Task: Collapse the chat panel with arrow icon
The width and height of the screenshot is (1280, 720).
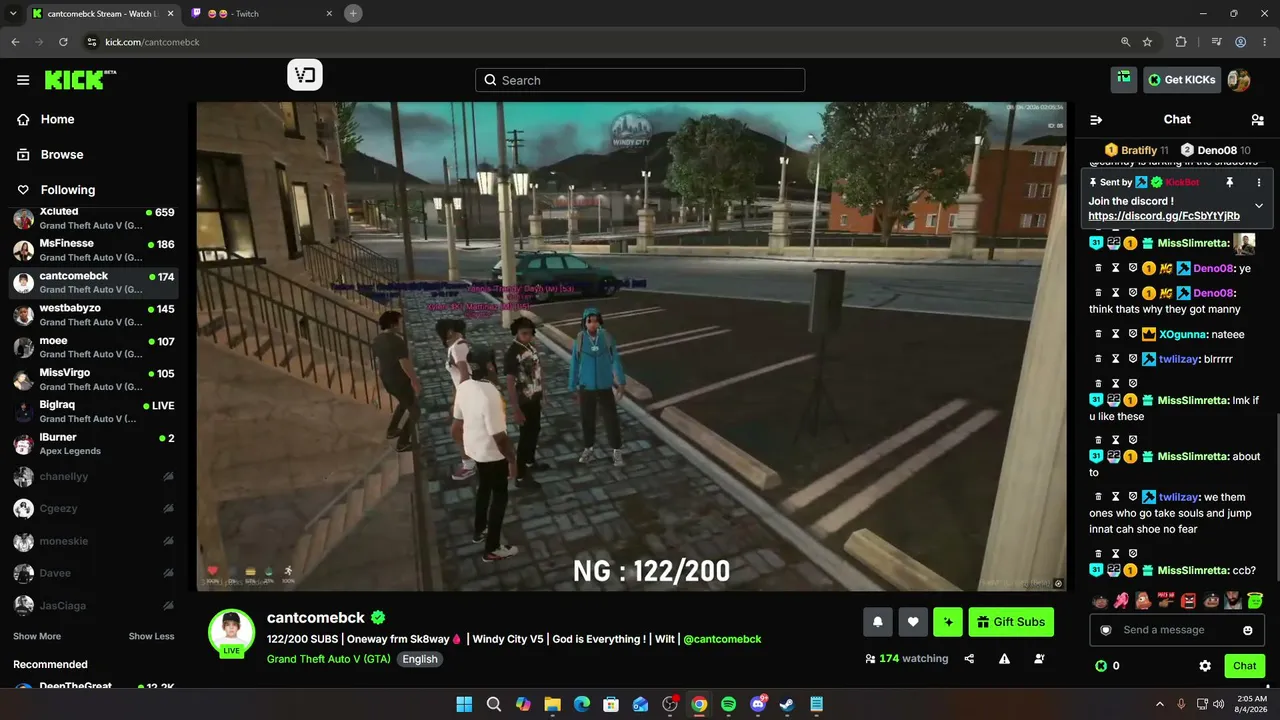Action: (1096, 120)
